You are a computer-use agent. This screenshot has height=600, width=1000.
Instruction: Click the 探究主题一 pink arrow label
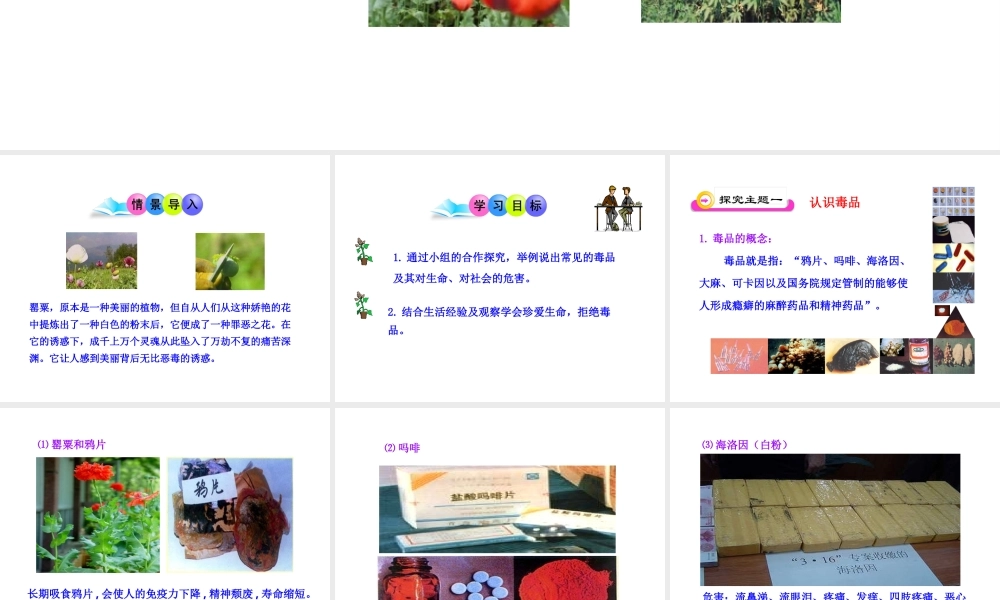743,201
